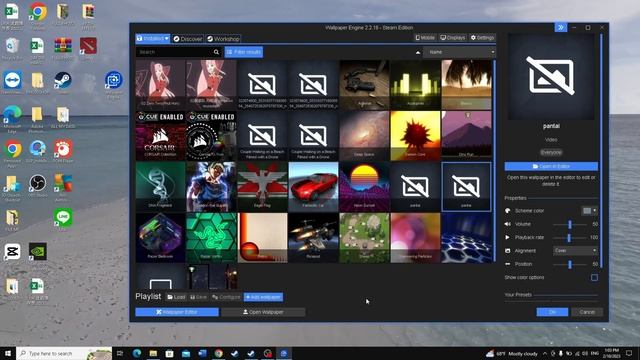
Task: Open the OBS Studio desktop icon
Action: [38, 183]
